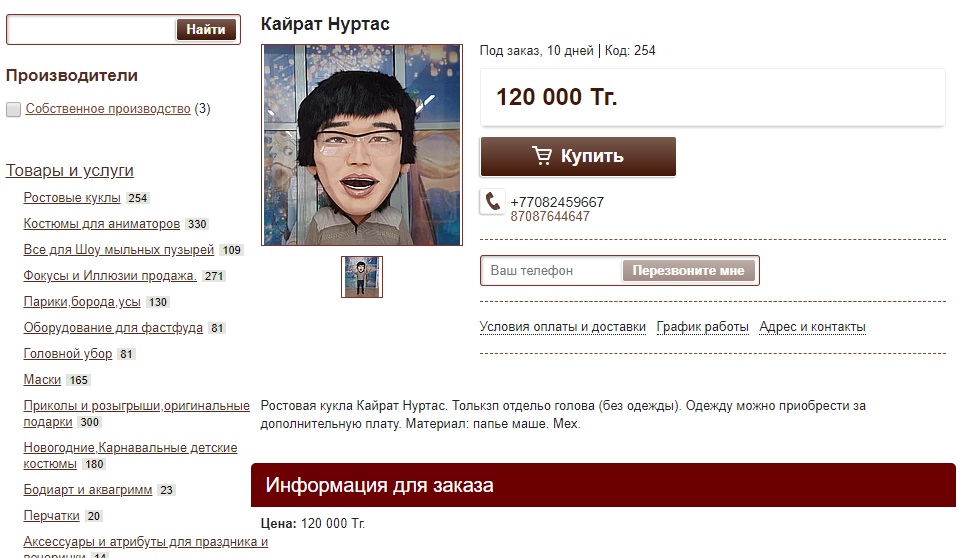Viewport: 968px width, 558px height.
Task: Open the Адрес и контакты link
Action: pyautogui.click(x=812, y=327)
